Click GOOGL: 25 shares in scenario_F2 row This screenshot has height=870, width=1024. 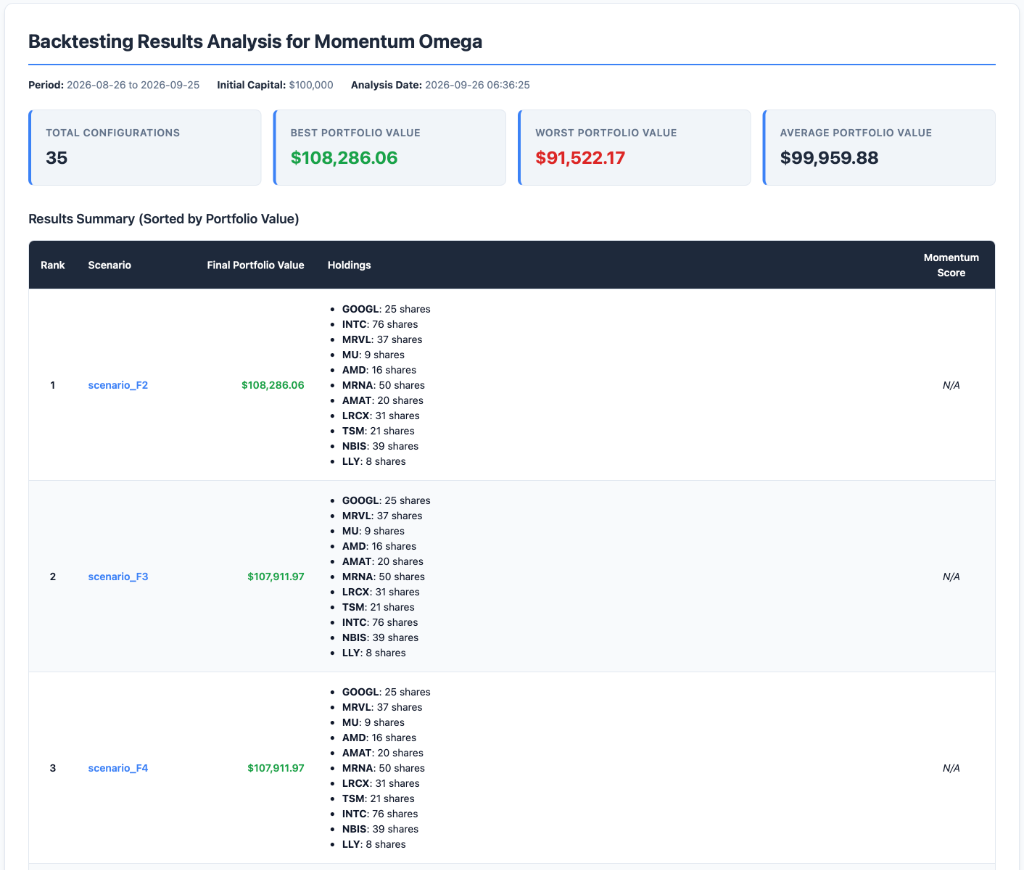[386, 309]
